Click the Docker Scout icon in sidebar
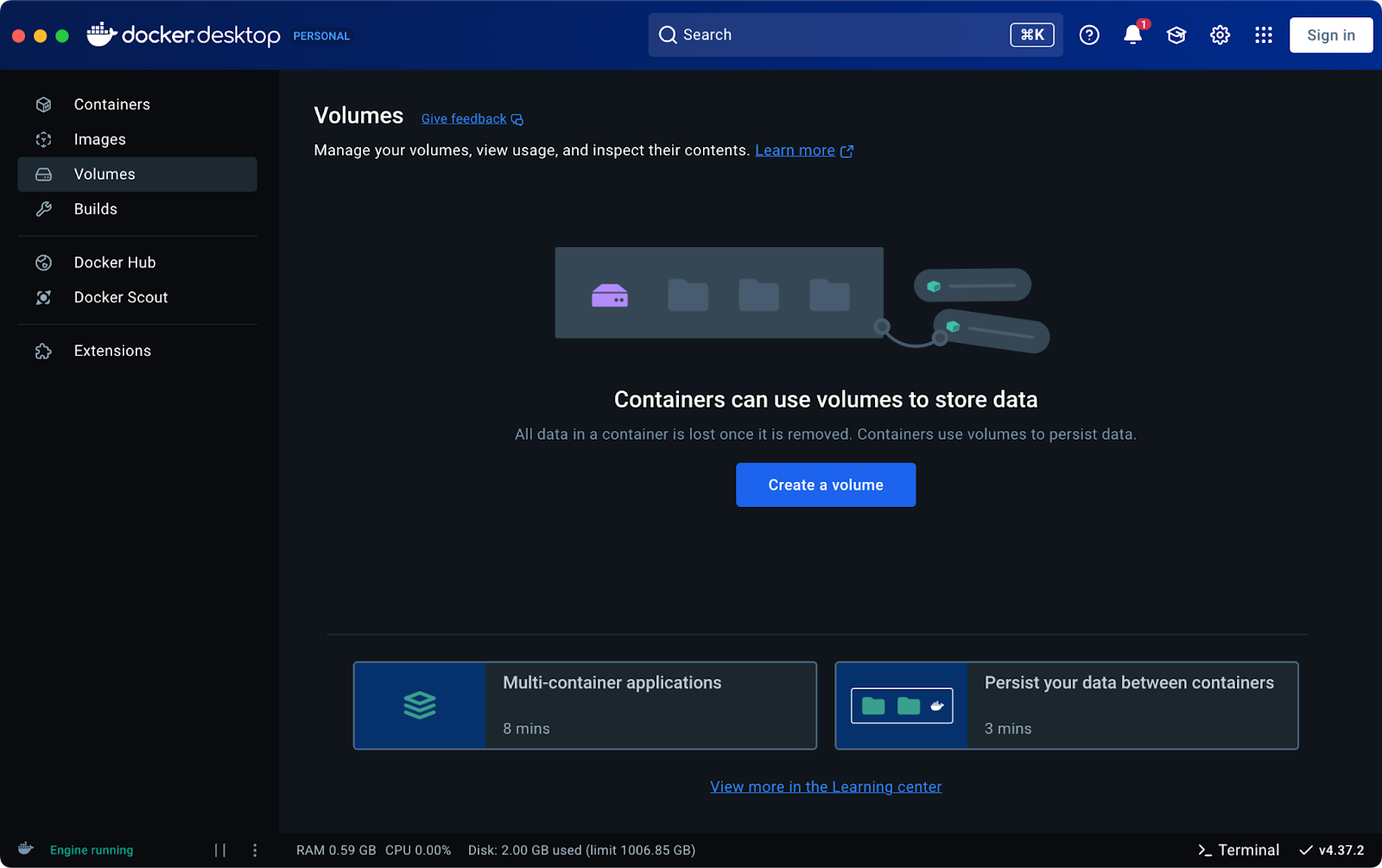 click(x=44, y=298)
